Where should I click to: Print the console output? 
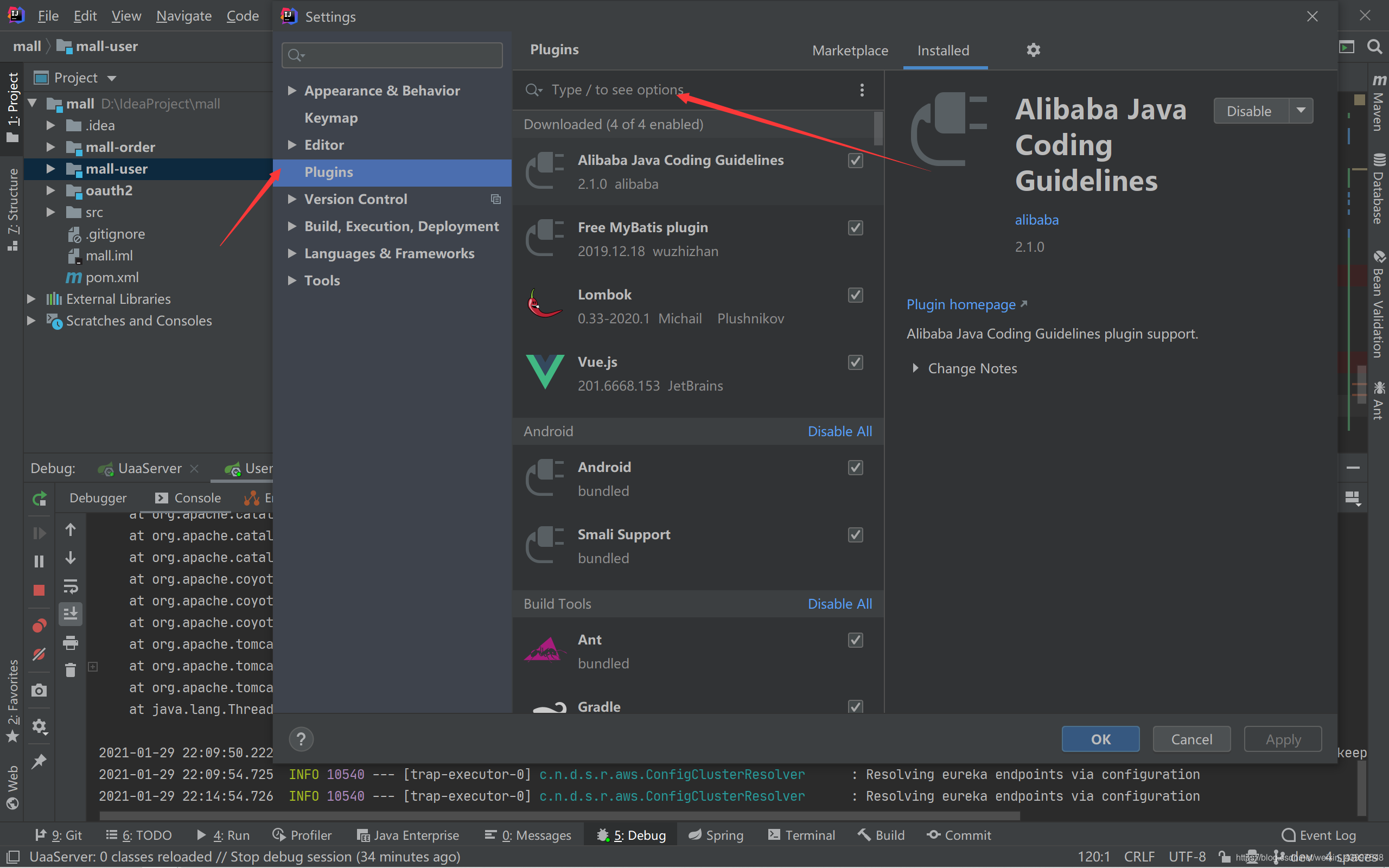(71, 642)
